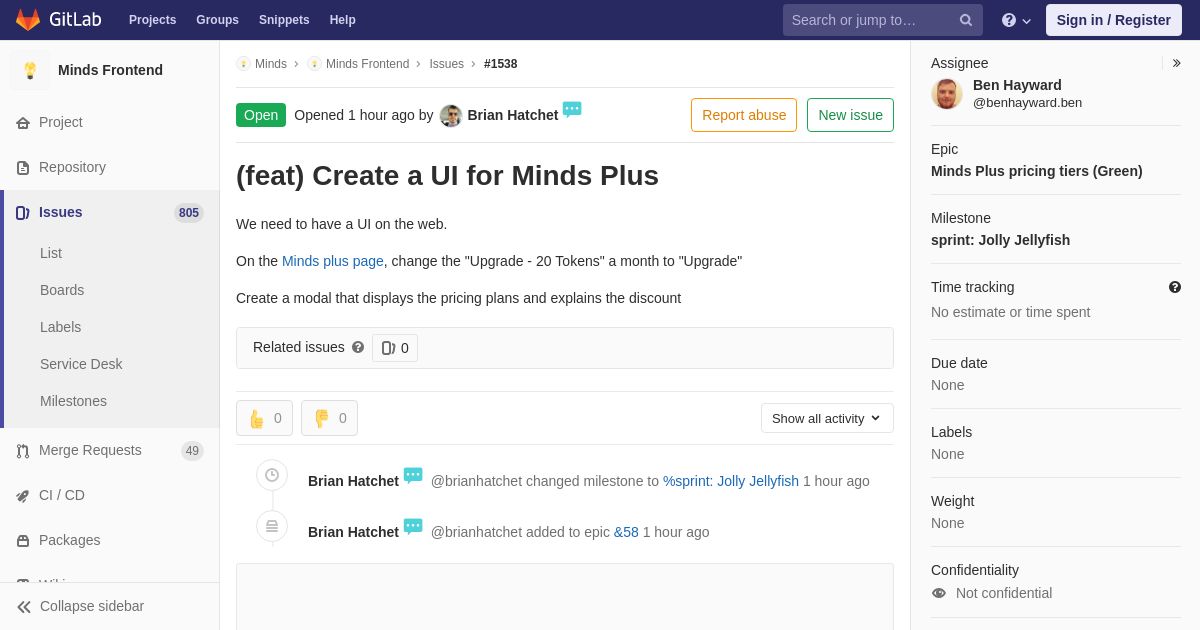This screenshot has width=1200, height=630.
Task: Click the clock icon on milestone activity
Action: pos(272,475)
